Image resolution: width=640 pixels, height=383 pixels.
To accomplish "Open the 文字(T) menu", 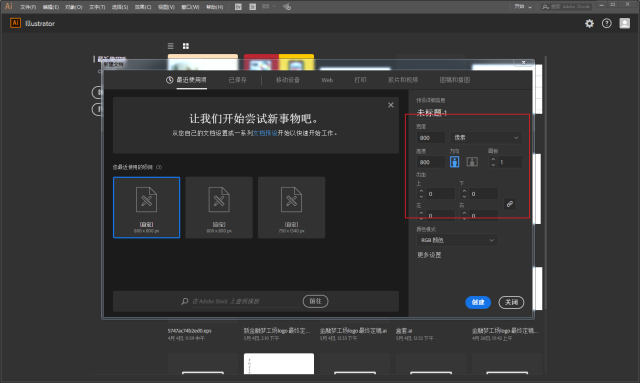I will [97, 7].
